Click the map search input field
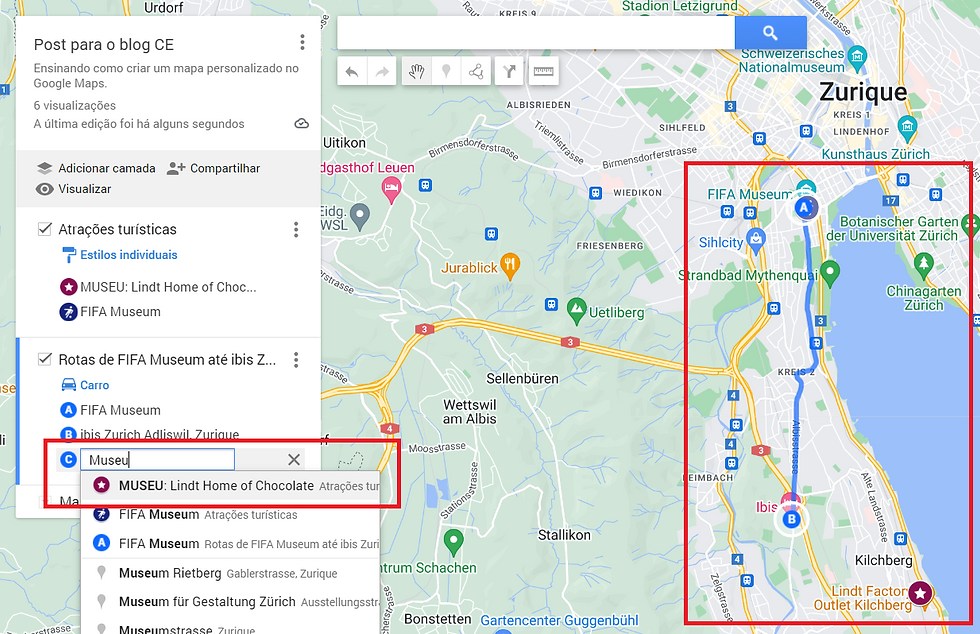The width and height of the screenshot is (980, 634). 536,33
